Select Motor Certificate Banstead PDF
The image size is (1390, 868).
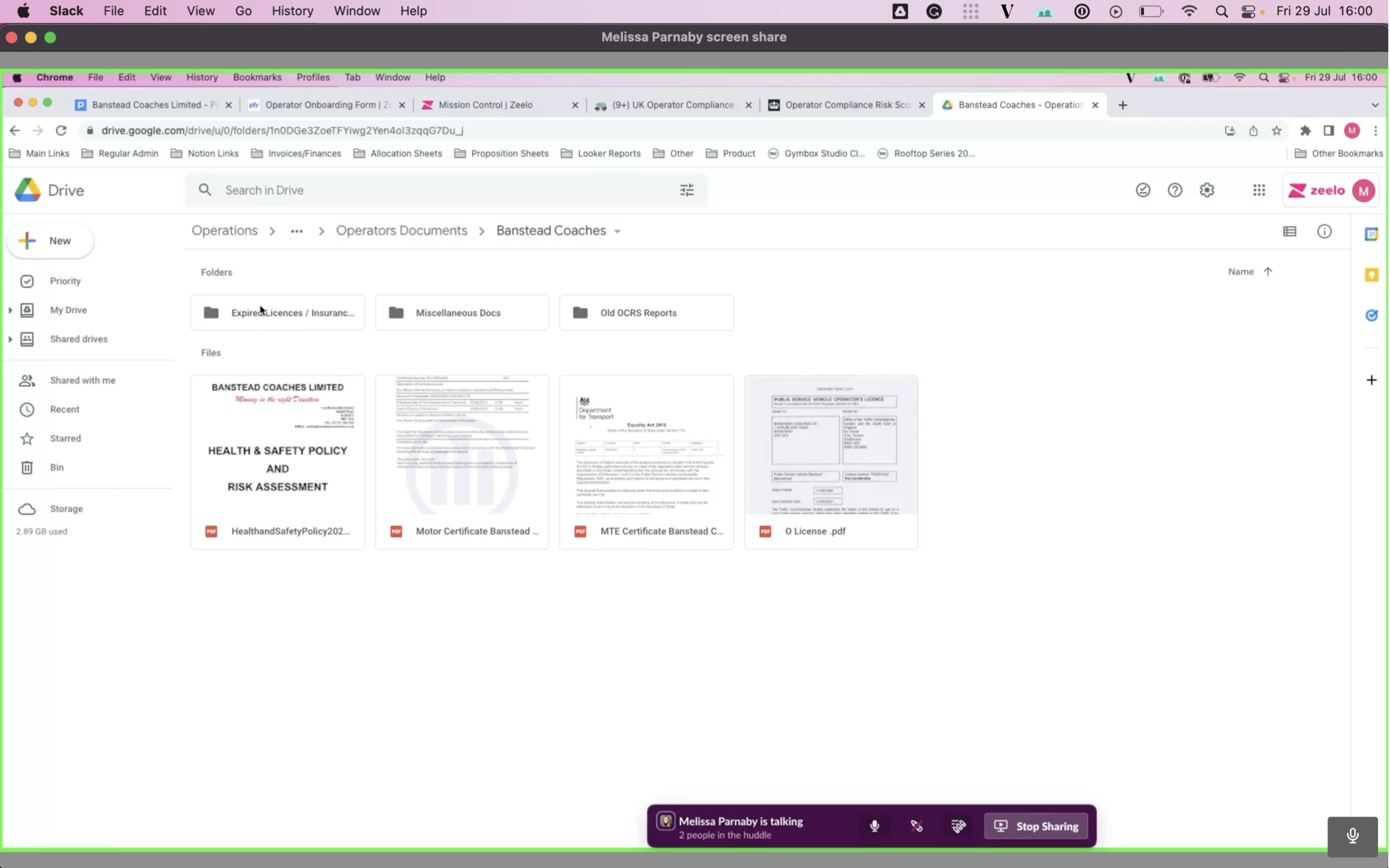[462, 462]
